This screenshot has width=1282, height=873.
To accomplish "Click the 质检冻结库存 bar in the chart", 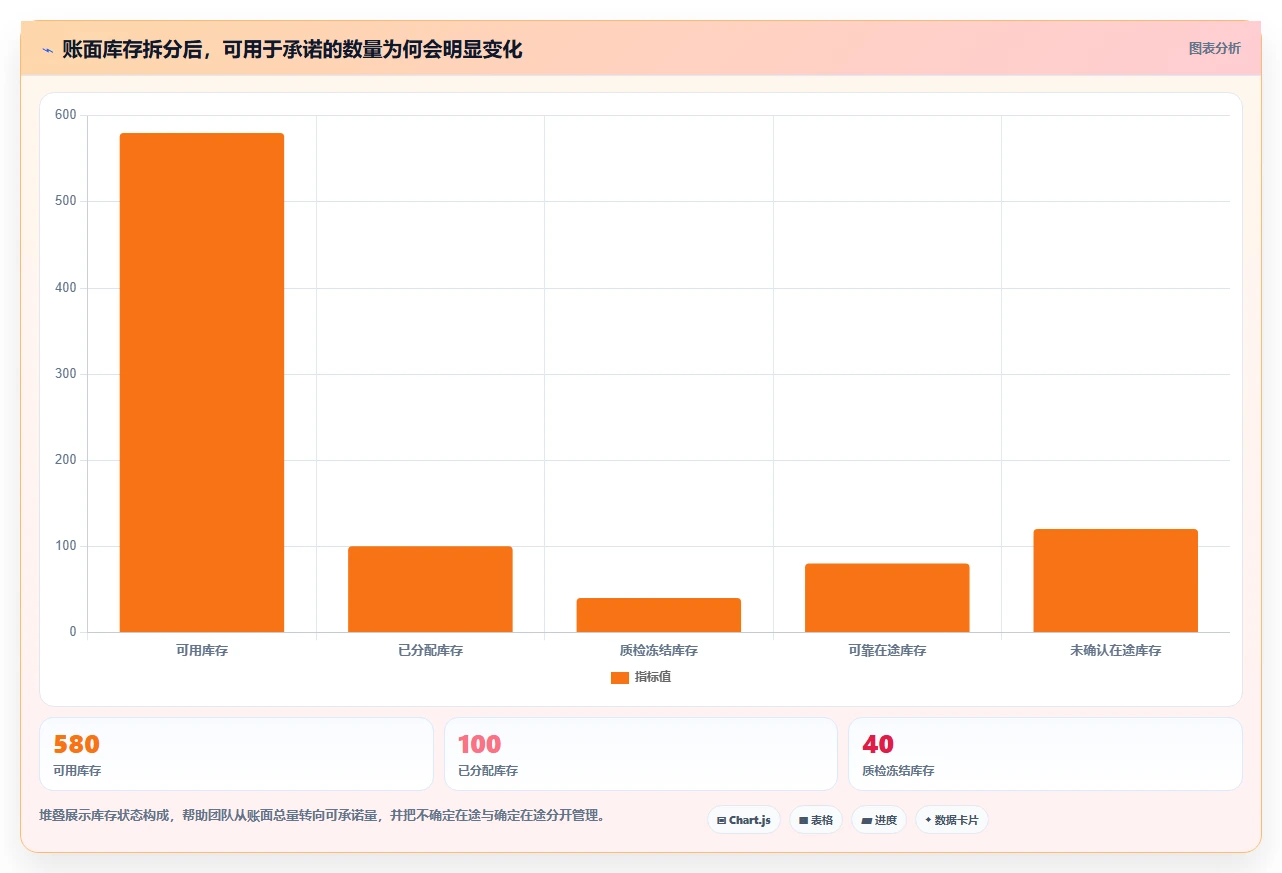I will tap(659, 615).
